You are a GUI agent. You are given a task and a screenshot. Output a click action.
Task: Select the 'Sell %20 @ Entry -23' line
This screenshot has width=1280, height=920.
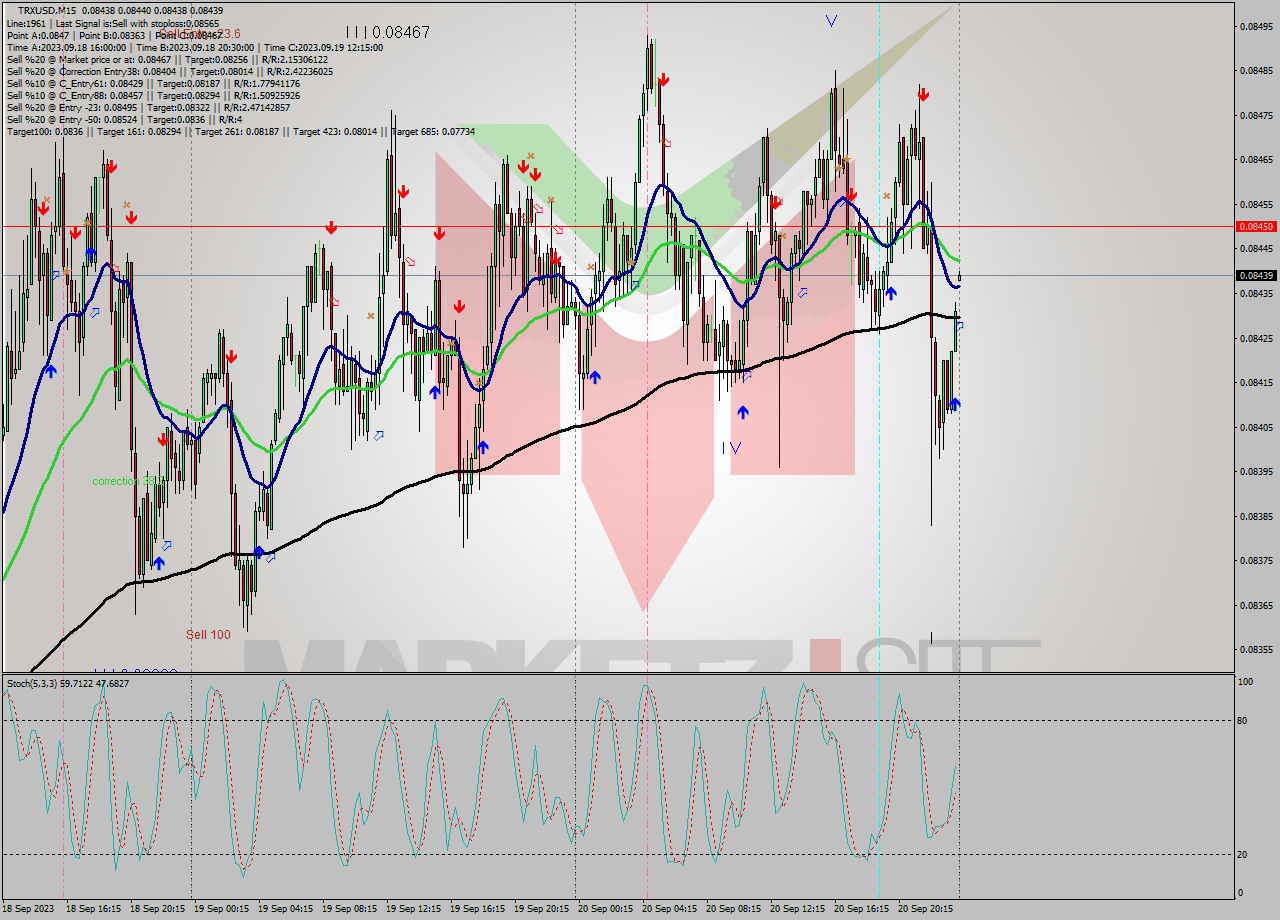tap(148, 107)
